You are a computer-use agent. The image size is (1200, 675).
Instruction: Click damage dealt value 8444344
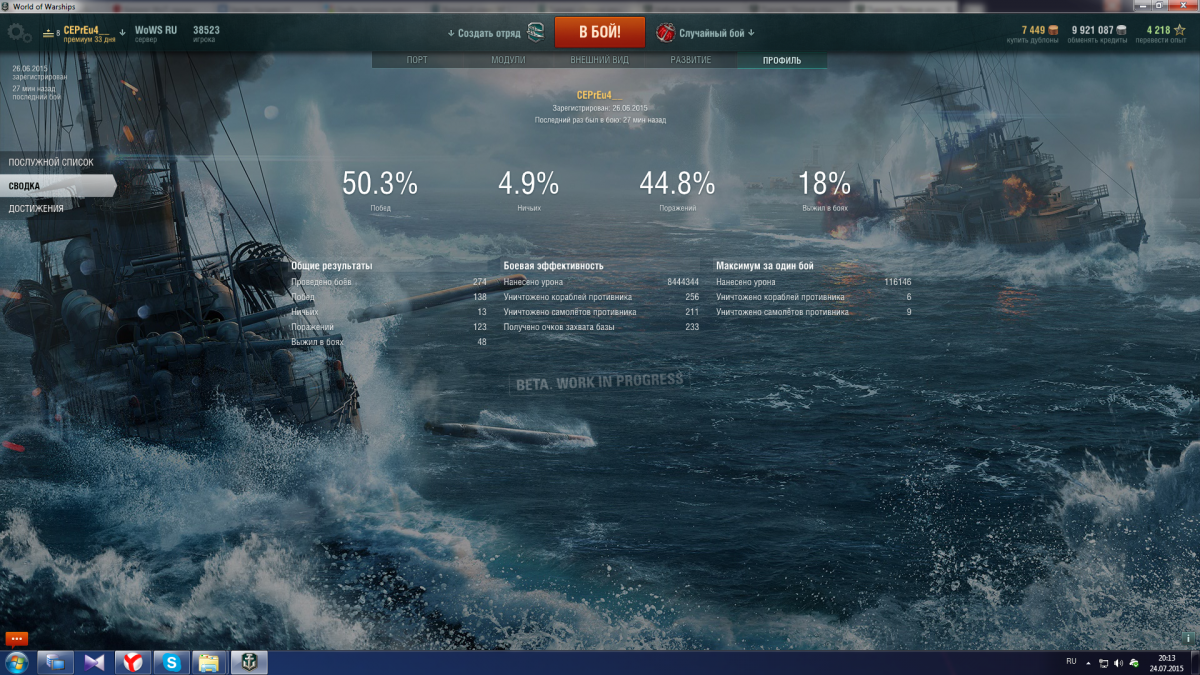point(683,282)
